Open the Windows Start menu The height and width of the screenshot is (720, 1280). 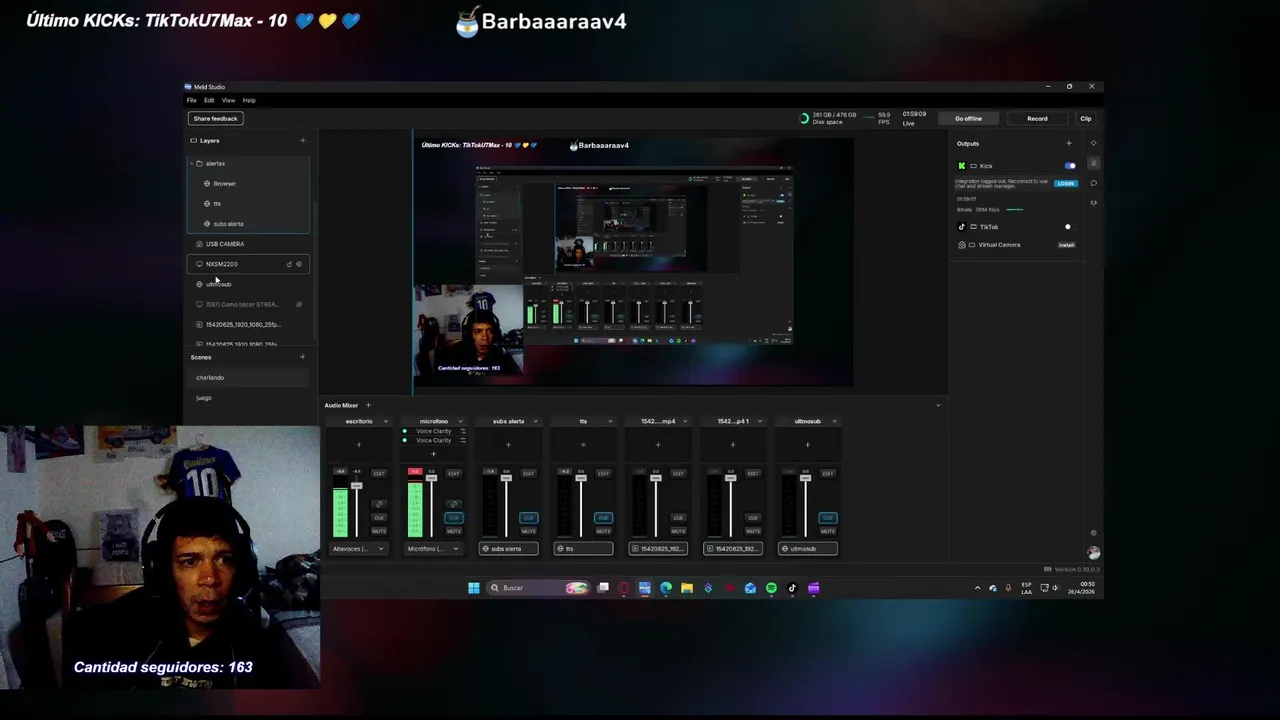point(474,588)
